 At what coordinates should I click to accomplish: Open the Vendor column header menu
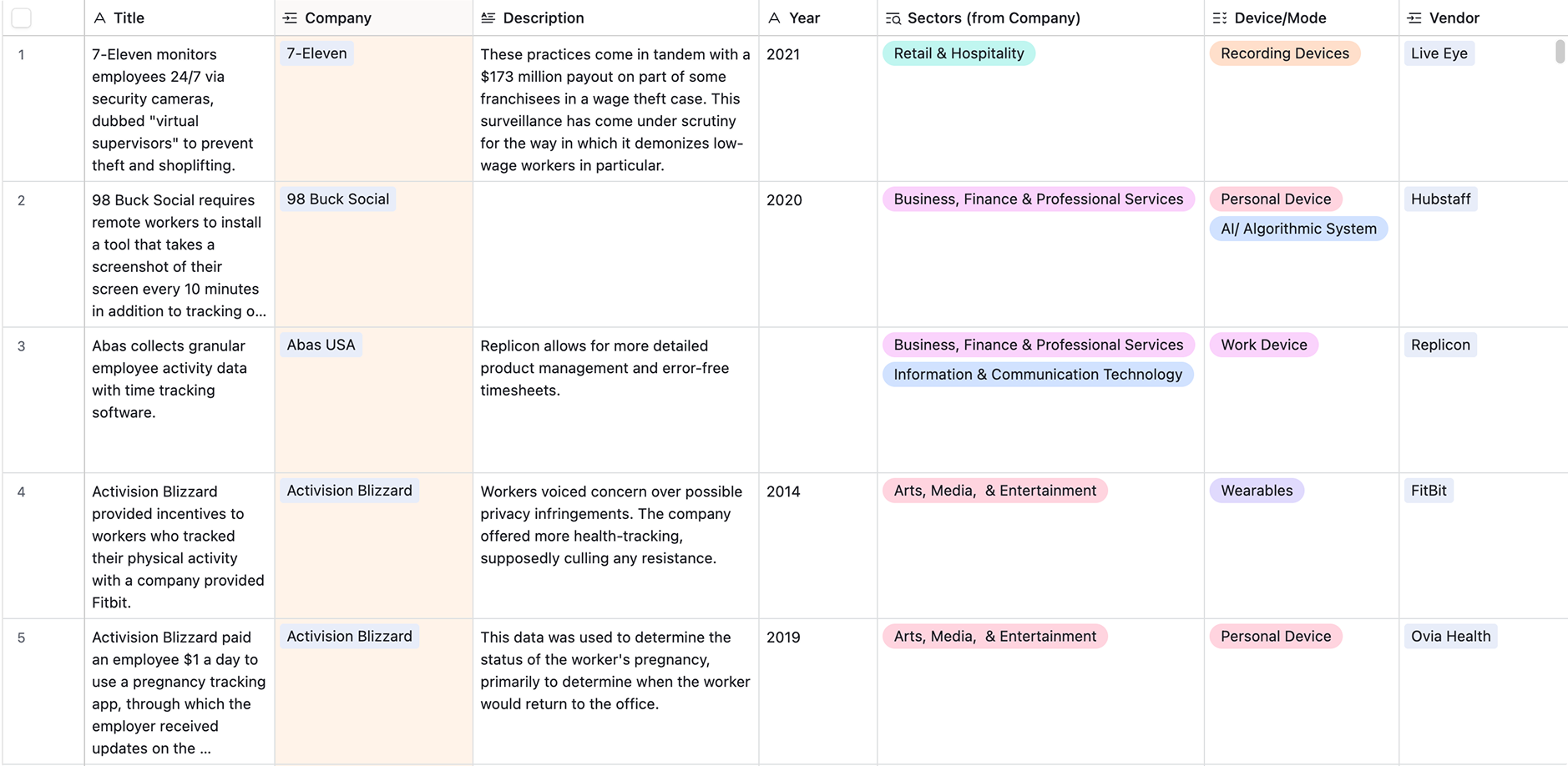(x=1454, y=18)
